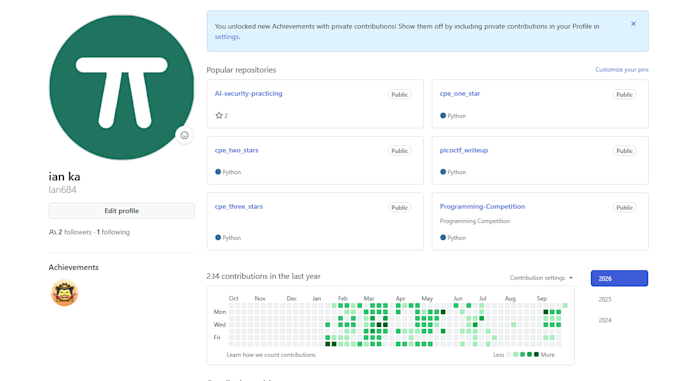
Task: Open Programming-Competition repository
Action: point(482,207)
